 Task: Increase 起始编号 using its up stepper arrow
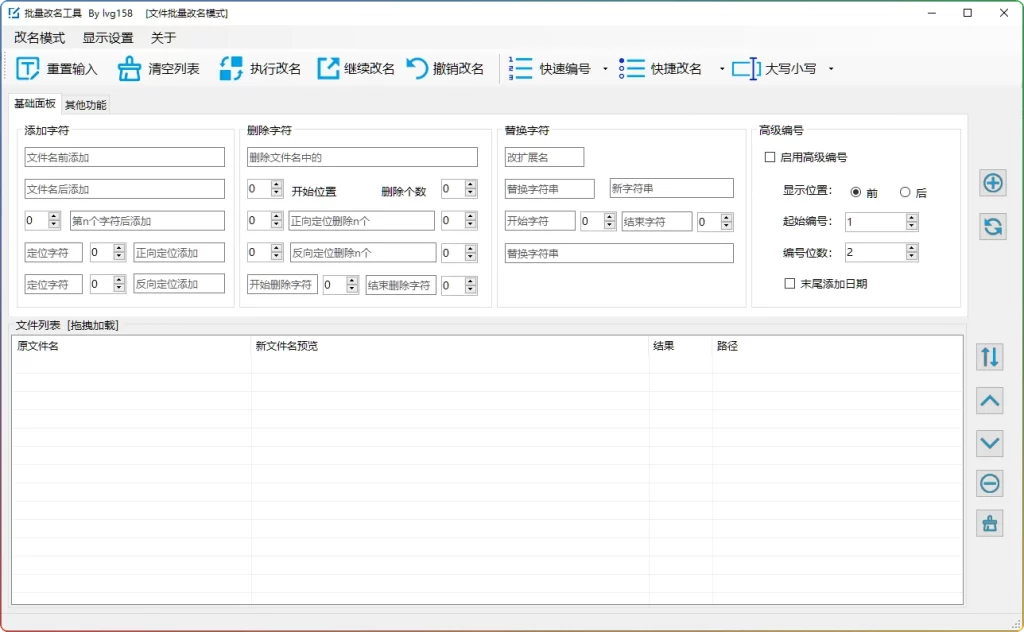909,218
